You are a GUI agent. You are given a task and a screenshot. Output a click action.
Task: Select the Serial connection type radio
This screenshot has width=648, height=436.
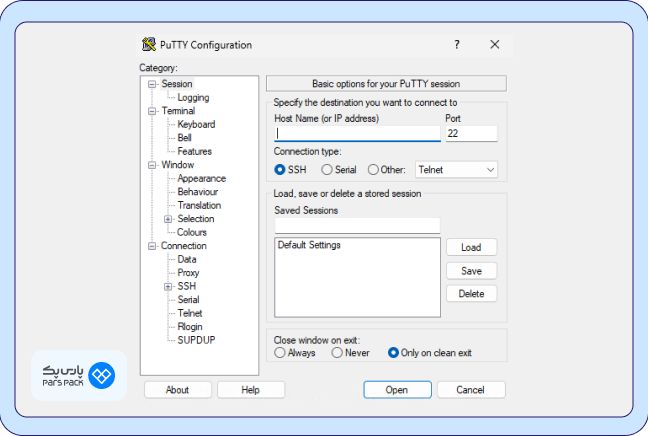point(327,169)
